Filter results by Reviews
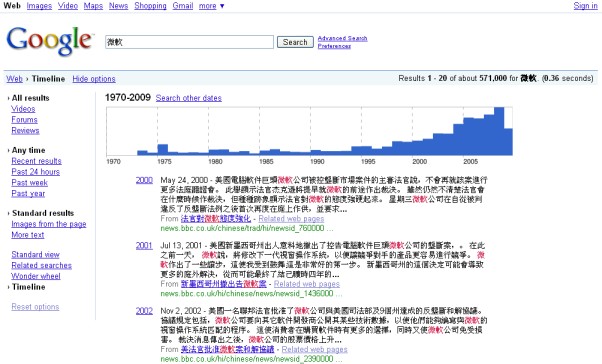Viewport: 602px width, 364px height. (25, 131)
